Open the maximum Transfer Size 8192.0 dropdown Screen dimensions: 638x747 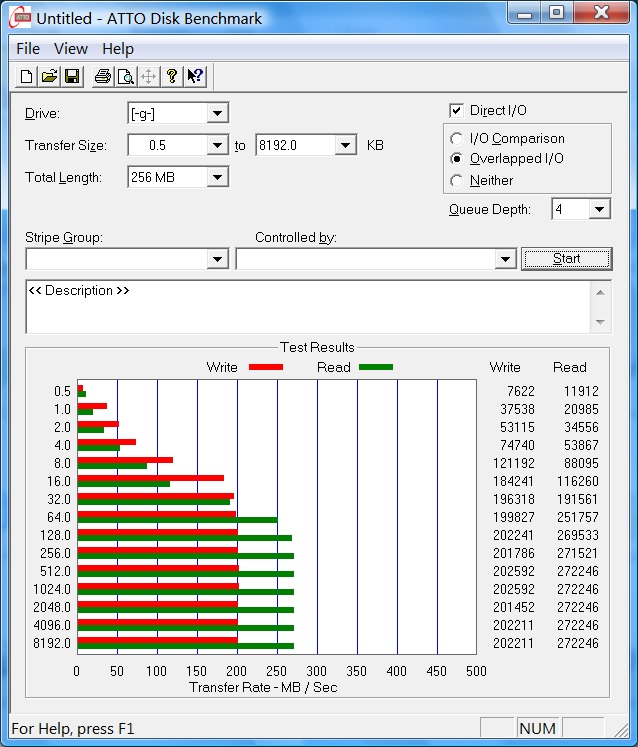(345, 145)
